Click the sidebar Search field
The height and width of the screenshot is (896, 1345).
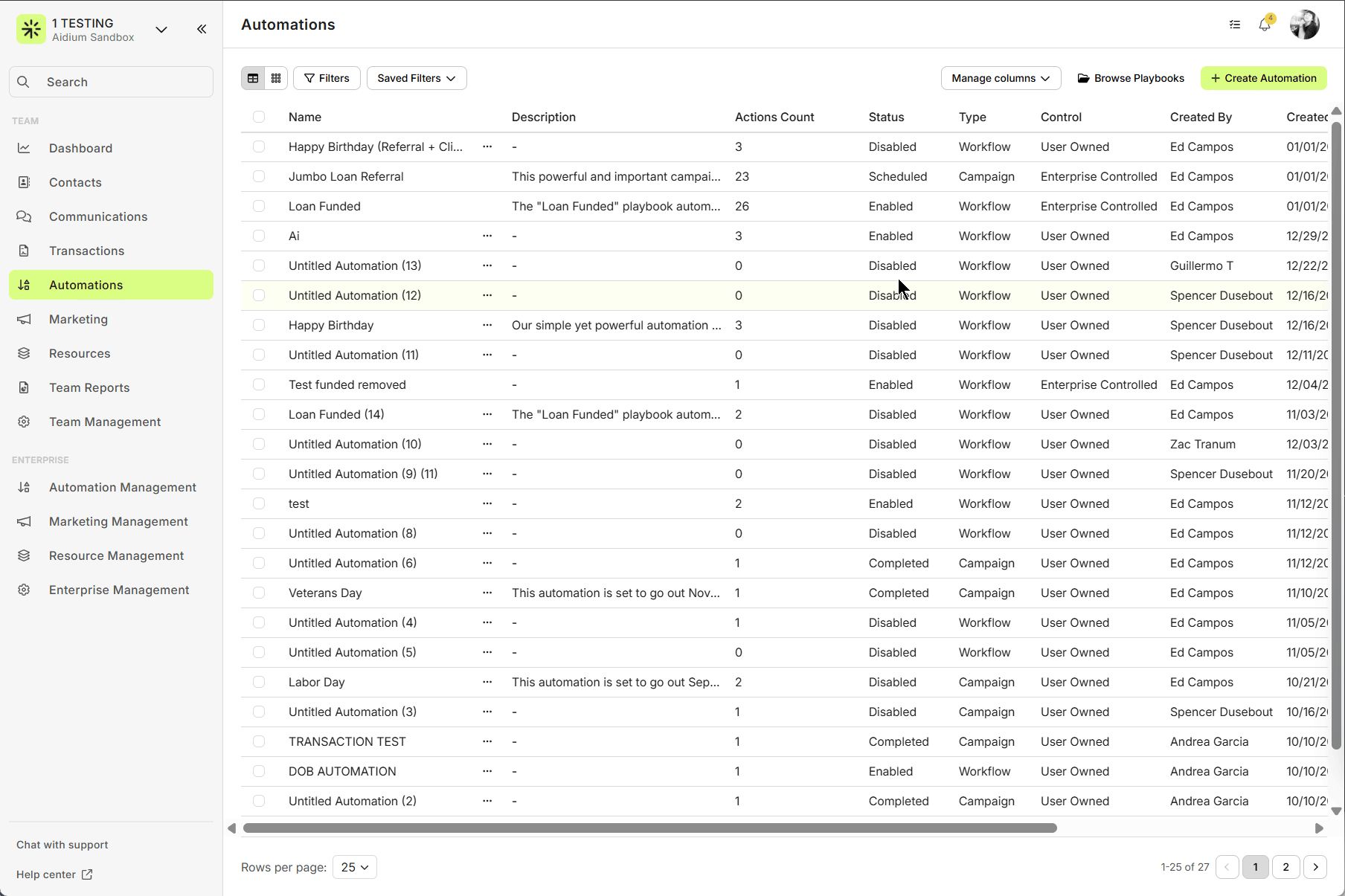(x=112, y=82)
